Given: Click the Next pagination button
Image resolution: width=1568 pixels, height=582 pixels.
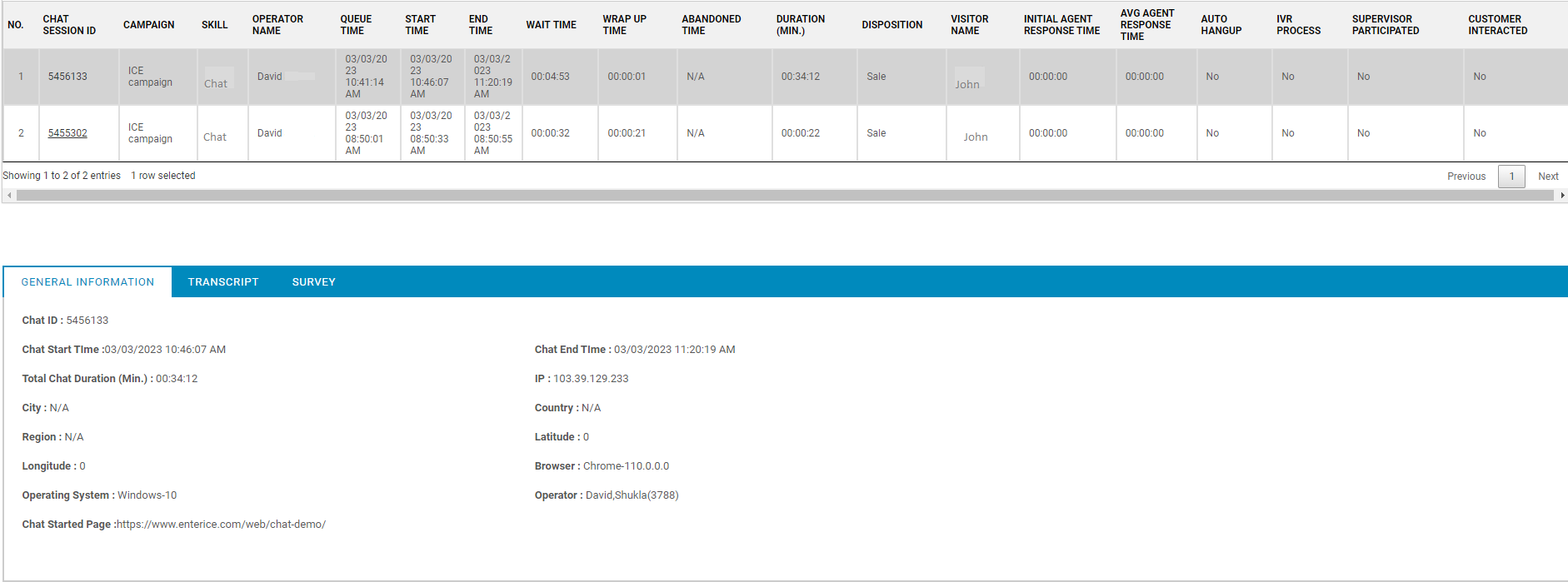Looking at the screenshot, I should tap(1547, 177).
